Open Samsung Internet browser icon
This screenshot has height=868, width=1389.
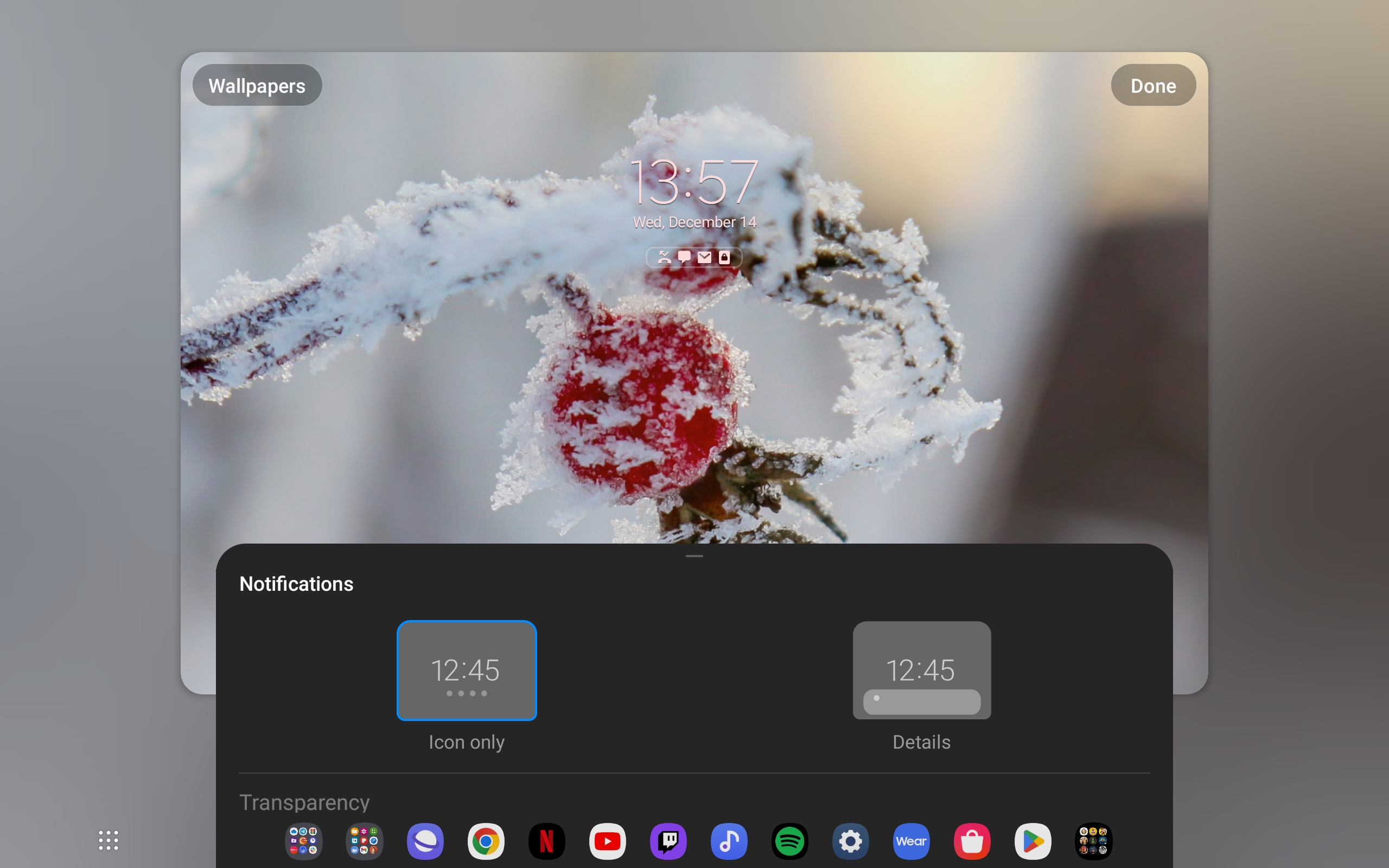pyautogui.click(x=425, y=841)
